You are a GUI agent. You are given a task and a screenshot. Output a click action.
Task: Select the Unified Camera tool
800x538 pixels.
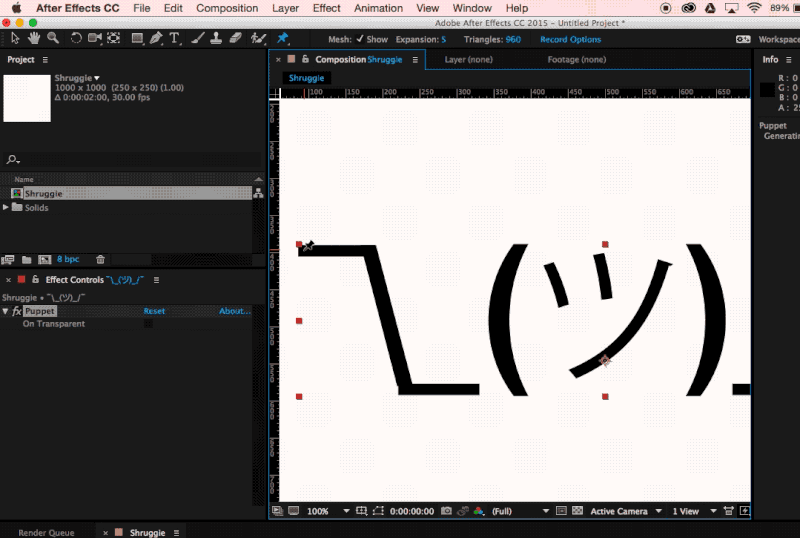[94, 38]
